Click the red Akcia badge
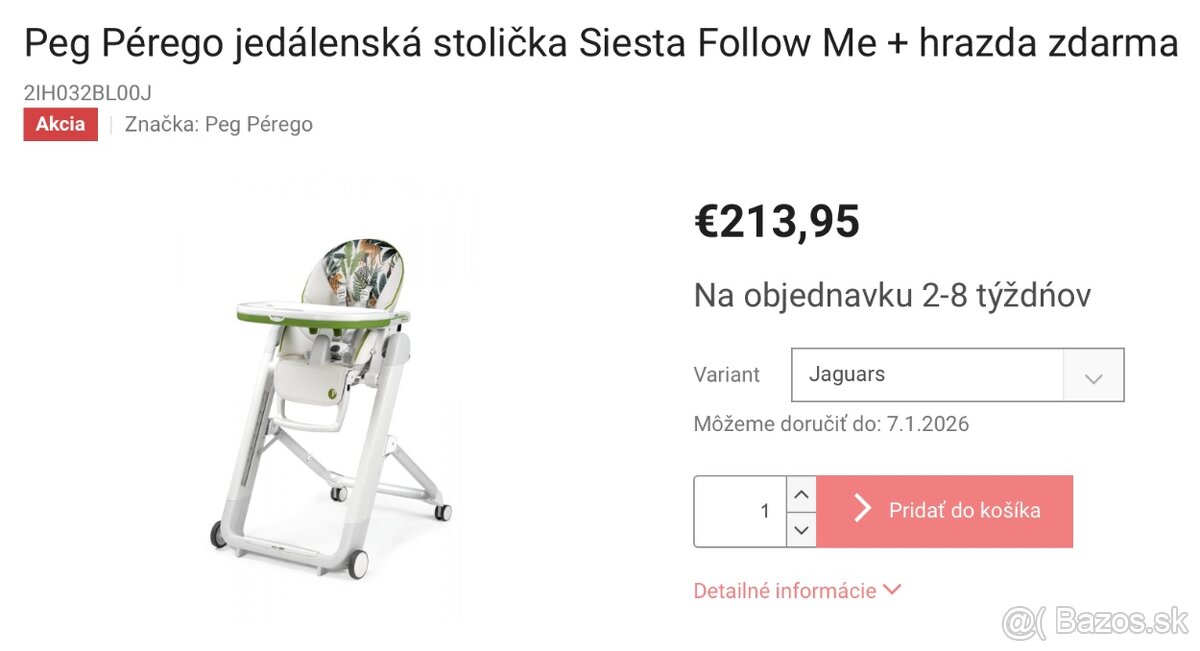 point(60,124)
